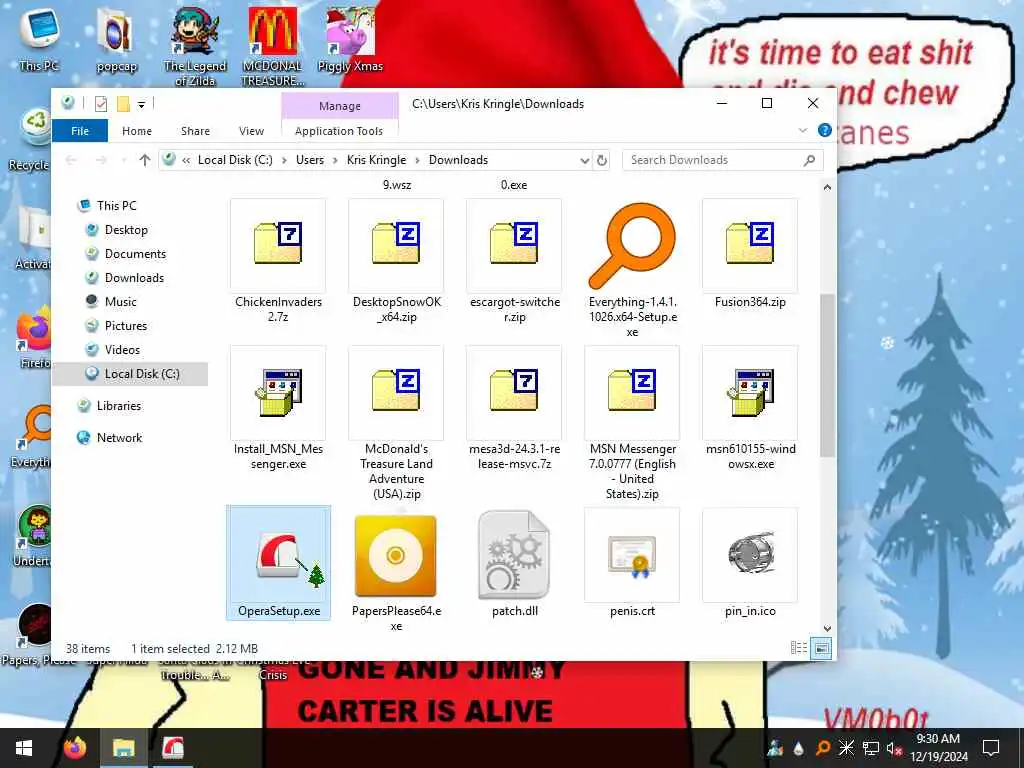Open Libraries in navigation pane

pos(118,406)
